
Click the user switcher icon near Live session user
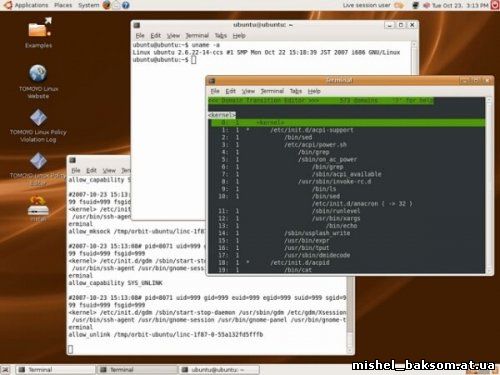(x=399, y=5)
